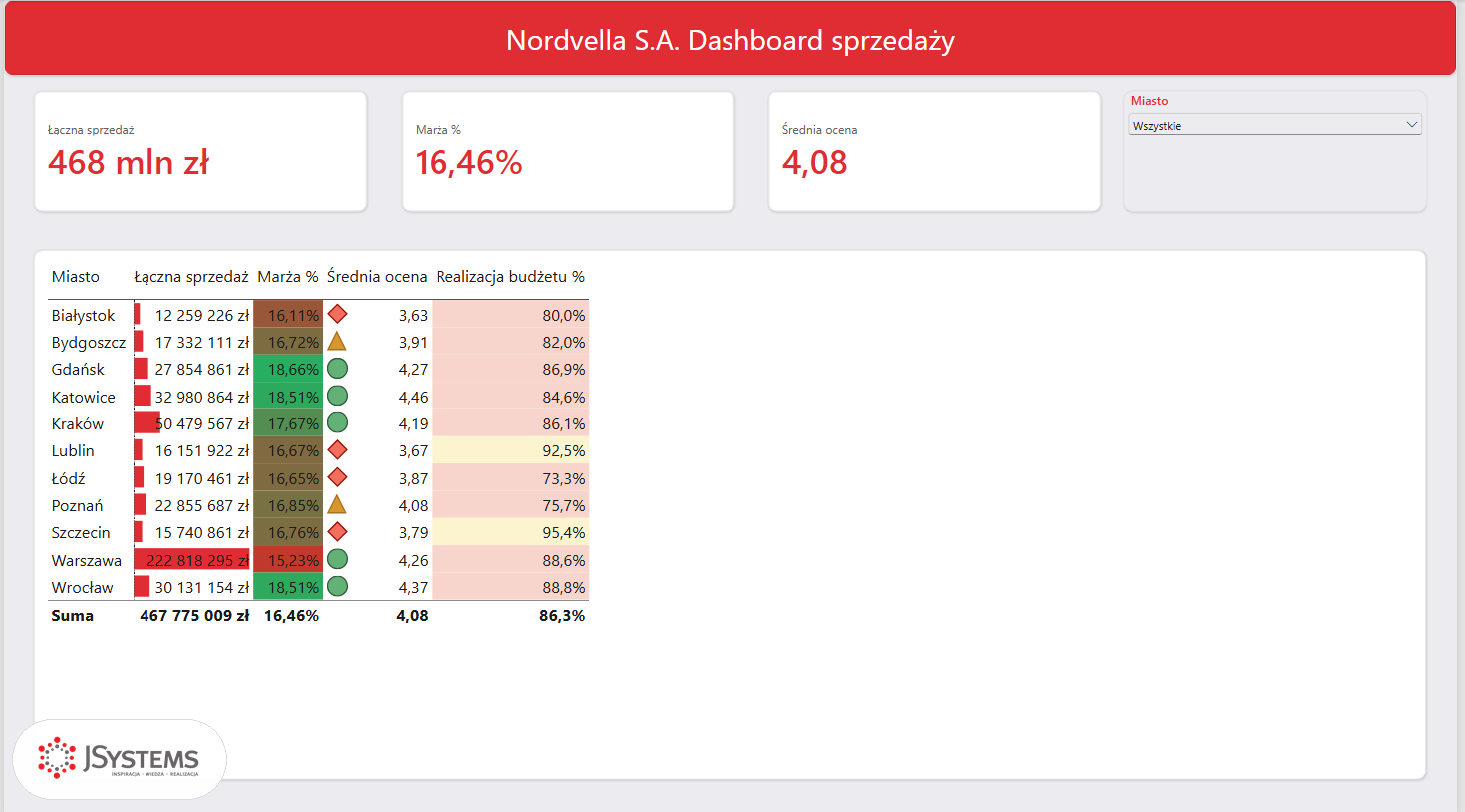Click the Kraków city cell
The height and width of the screenshot is (812, 1465).
[x=78, y=423]
